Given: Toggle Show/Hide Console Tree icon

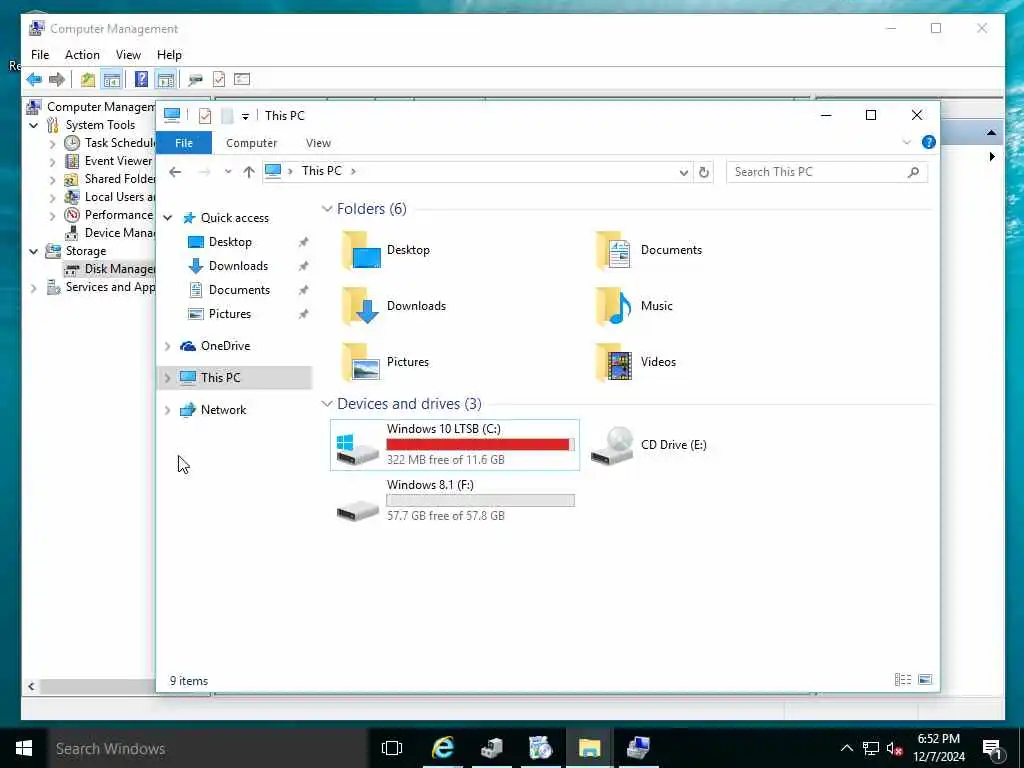Looking at the screenshot, I should tap(112, 80).
